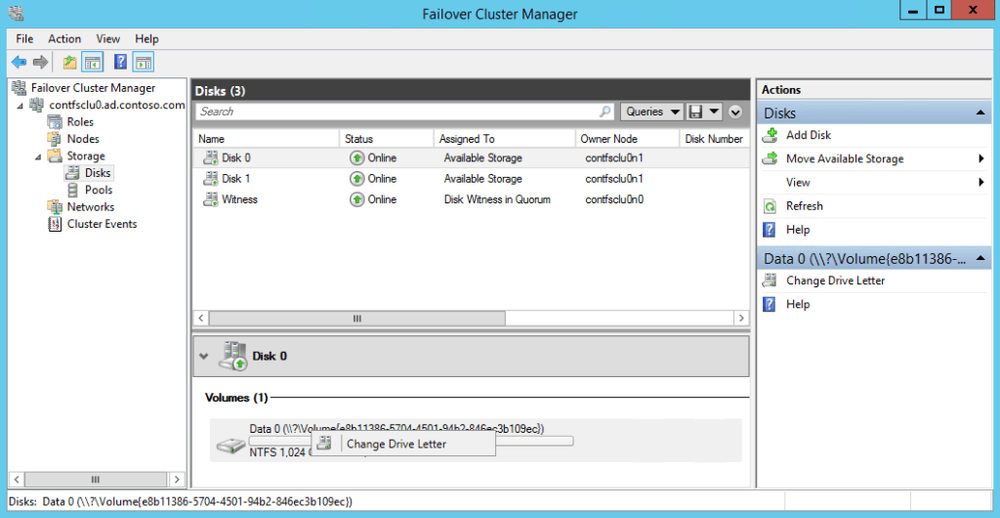The image size is (1000, 518).
Task: Open Cluster Events in the tree
Action: [102, 224]
